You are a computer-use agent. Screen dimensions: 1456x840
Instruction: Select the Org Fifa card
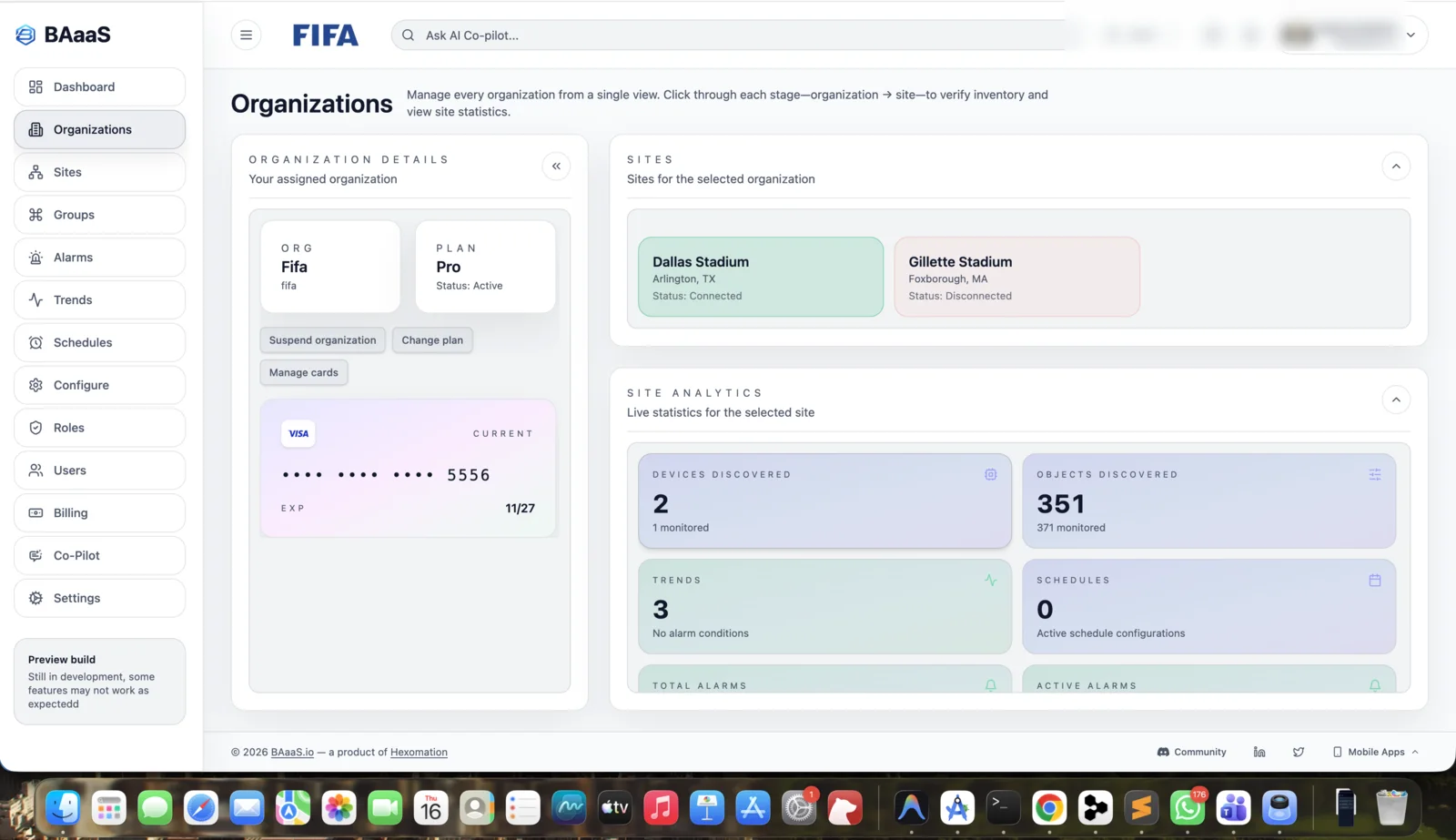point(330,267)
